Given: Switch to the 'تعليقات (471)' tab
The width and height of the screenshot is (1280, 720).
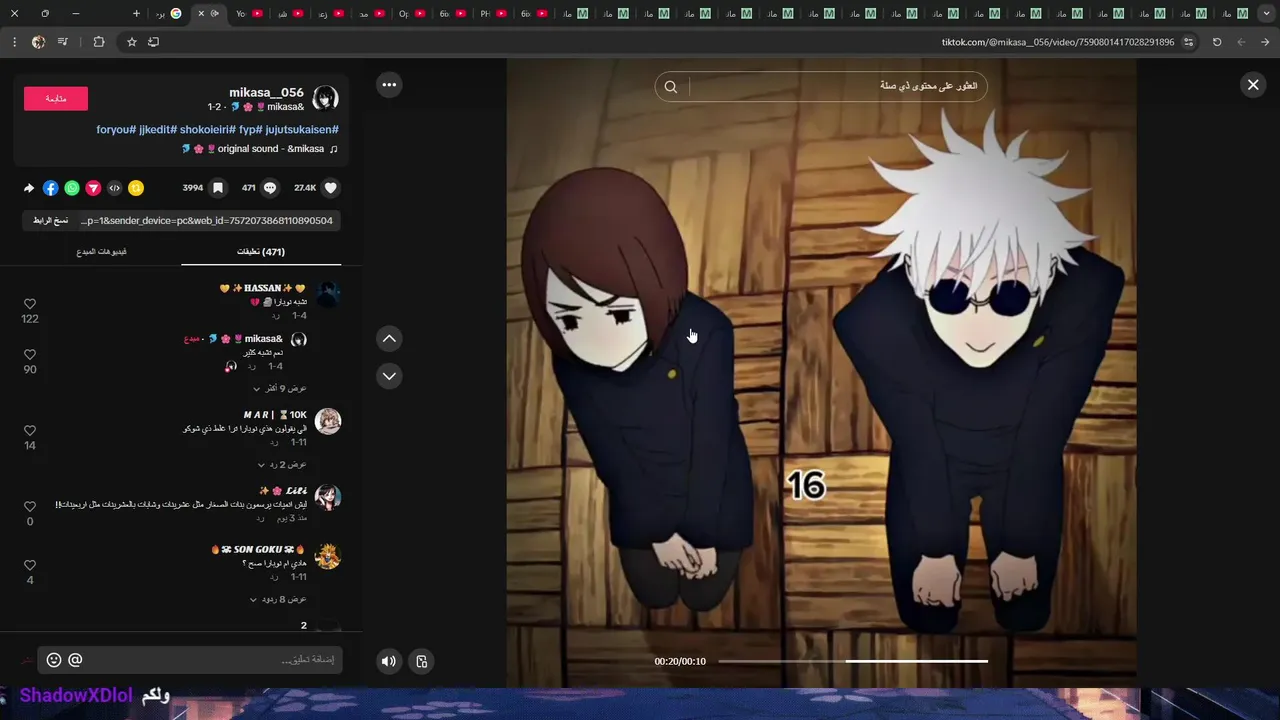Looking at the screenshot, I should click(261, 252).
